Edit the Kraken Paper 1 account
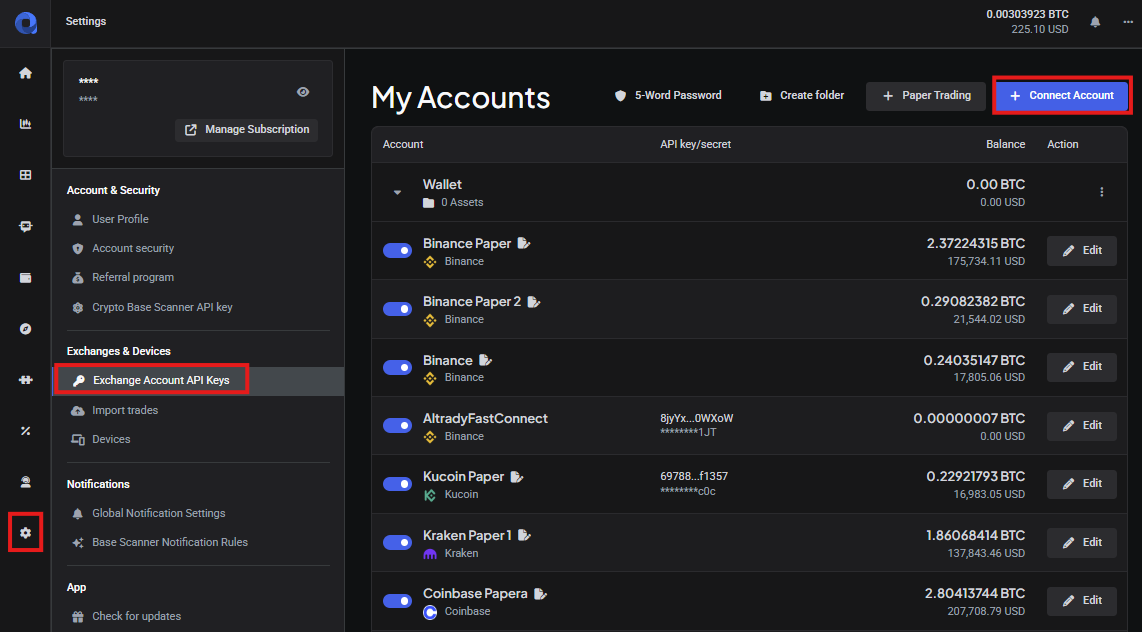Viewport: 1142px width, 632px height. [x=1082, y=542]
